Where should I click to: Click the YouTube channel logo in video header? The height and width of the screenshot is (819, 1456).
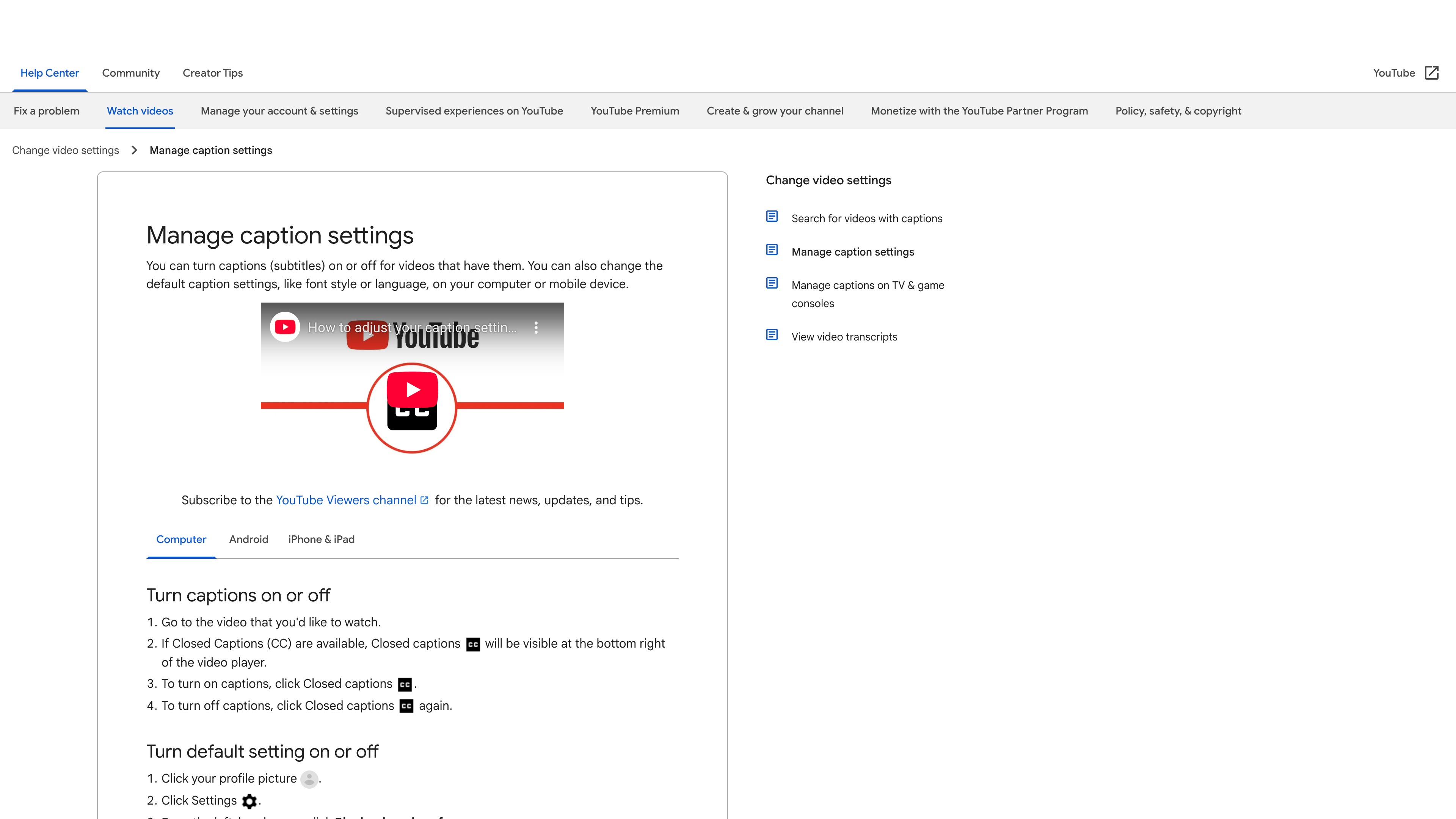(285, 327)
